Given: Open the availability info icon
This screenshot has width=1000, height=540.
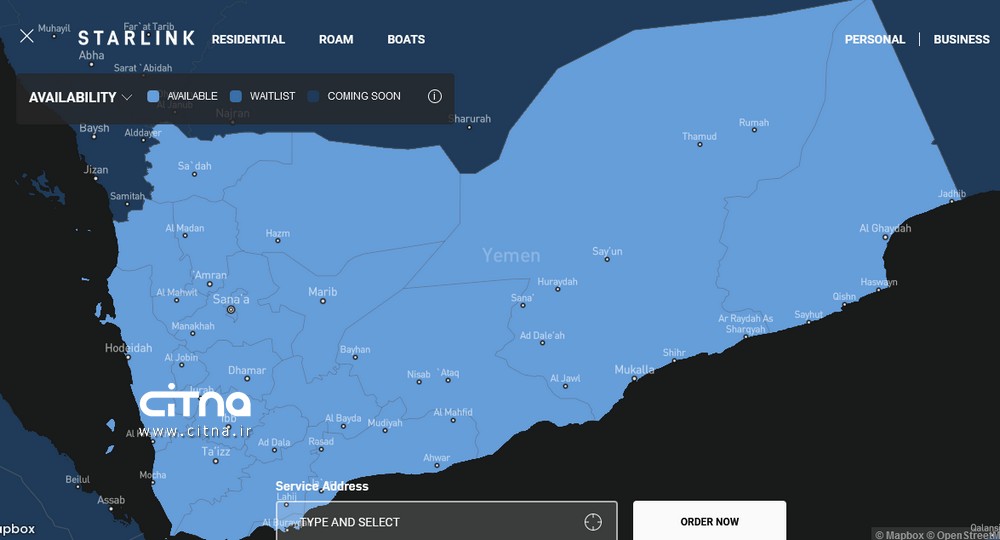Looking at the screenshot, I should click(x=434, y=97).
